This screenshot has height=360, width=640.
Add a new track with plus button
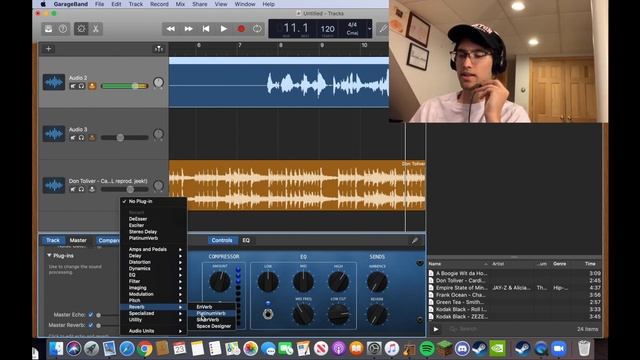(48, 49)
